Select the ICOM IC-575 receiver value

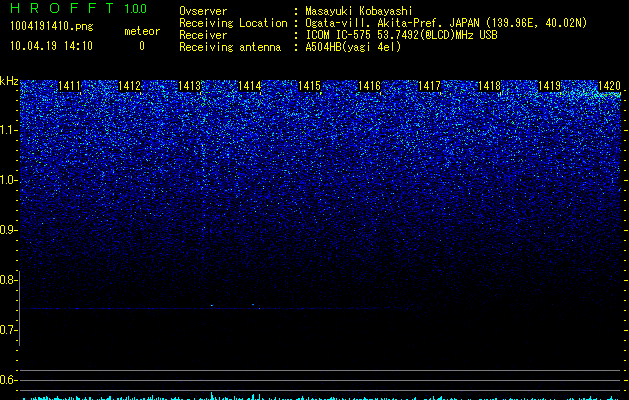point(402,35)
